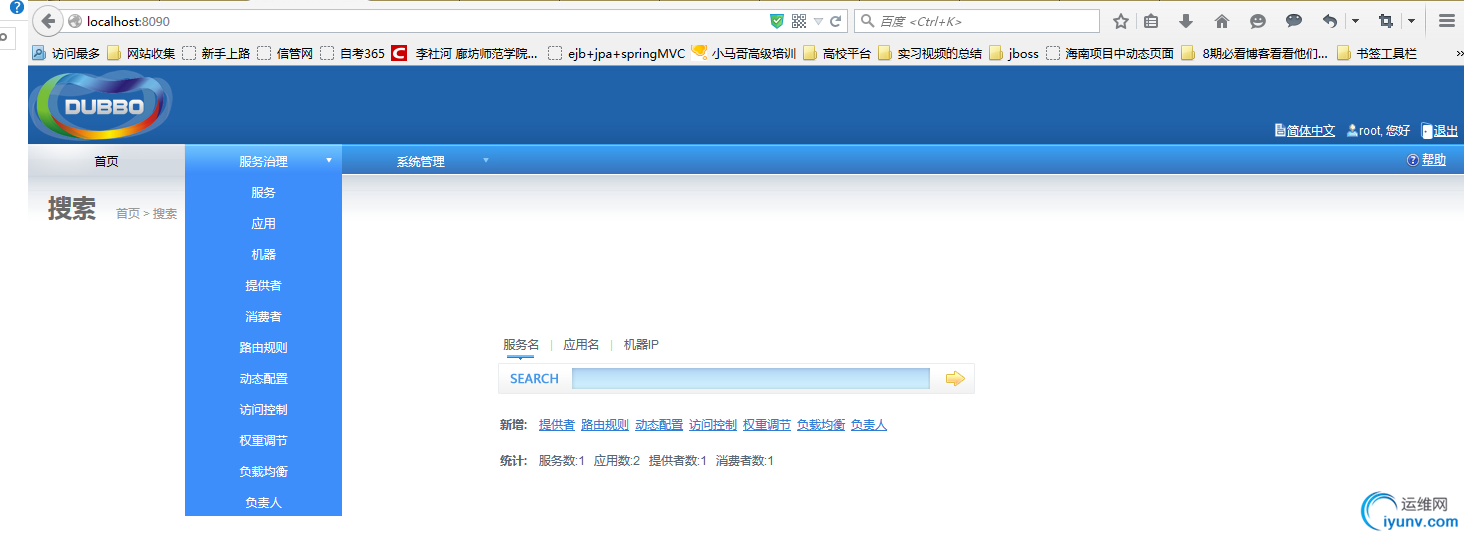1464x538 pixels.
Task: Open the 信管网 bookmark
Action: [x=285, y=53]
